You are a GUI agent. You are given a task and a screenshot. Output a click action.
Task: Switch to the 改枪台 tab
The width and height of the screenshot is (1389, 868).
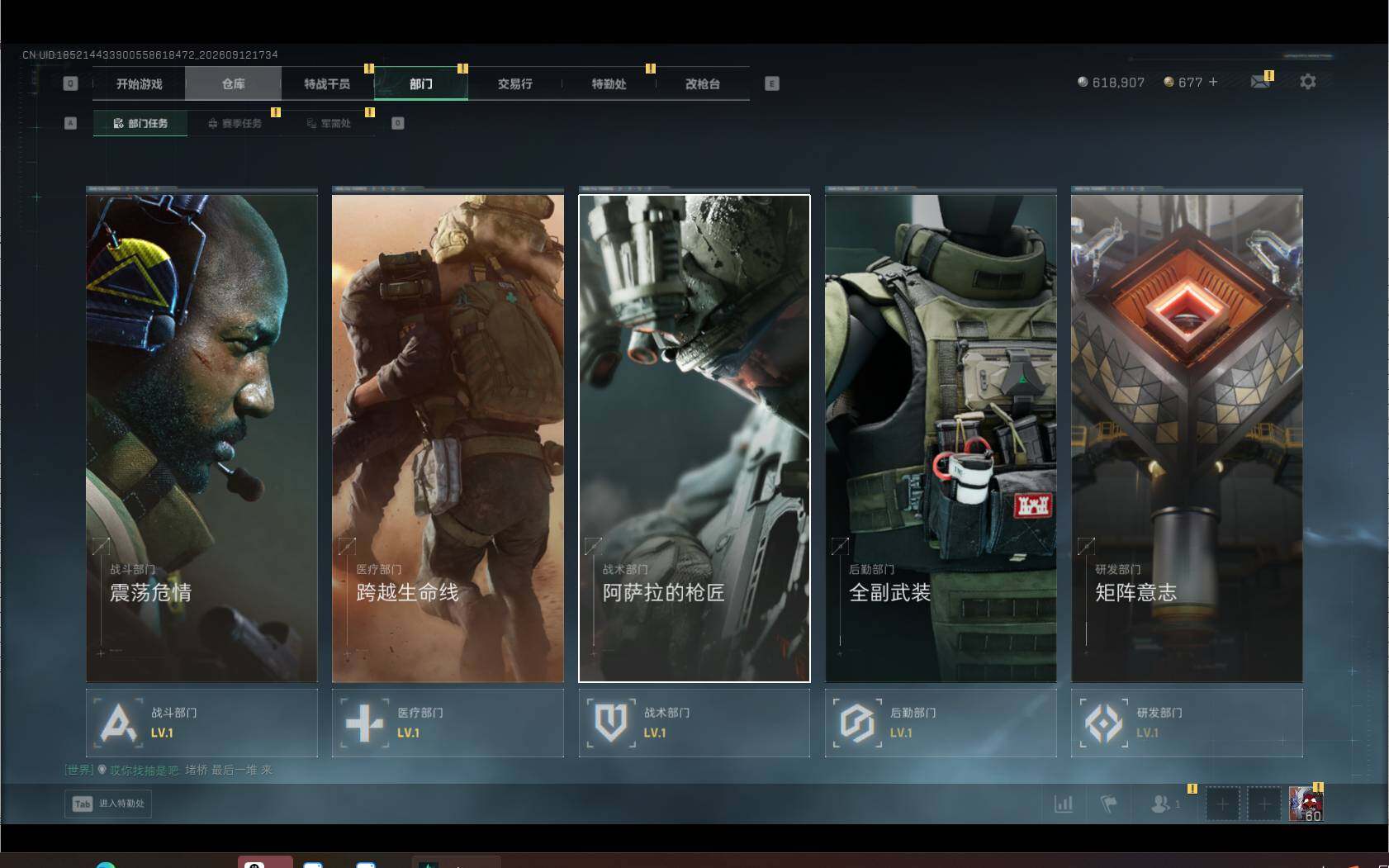[703, 83]
